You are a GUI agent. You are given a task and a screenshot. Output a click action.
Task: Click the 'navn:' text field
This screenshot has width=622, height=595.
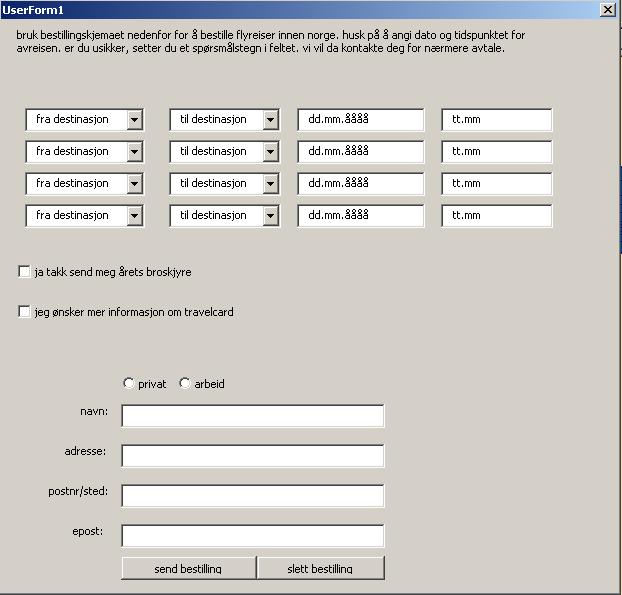click(253, 416)
